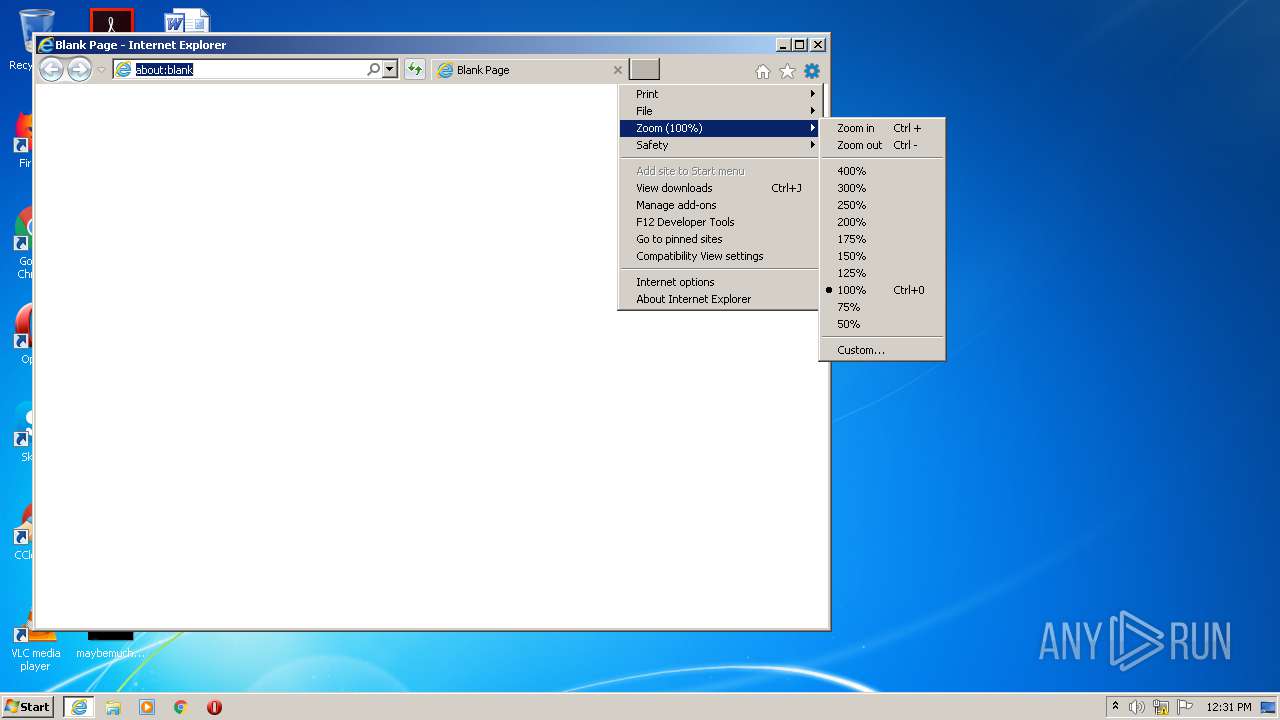This screenshot has height=720, width=1280.
Task: Set zoom to 50%
Action: 882,324
